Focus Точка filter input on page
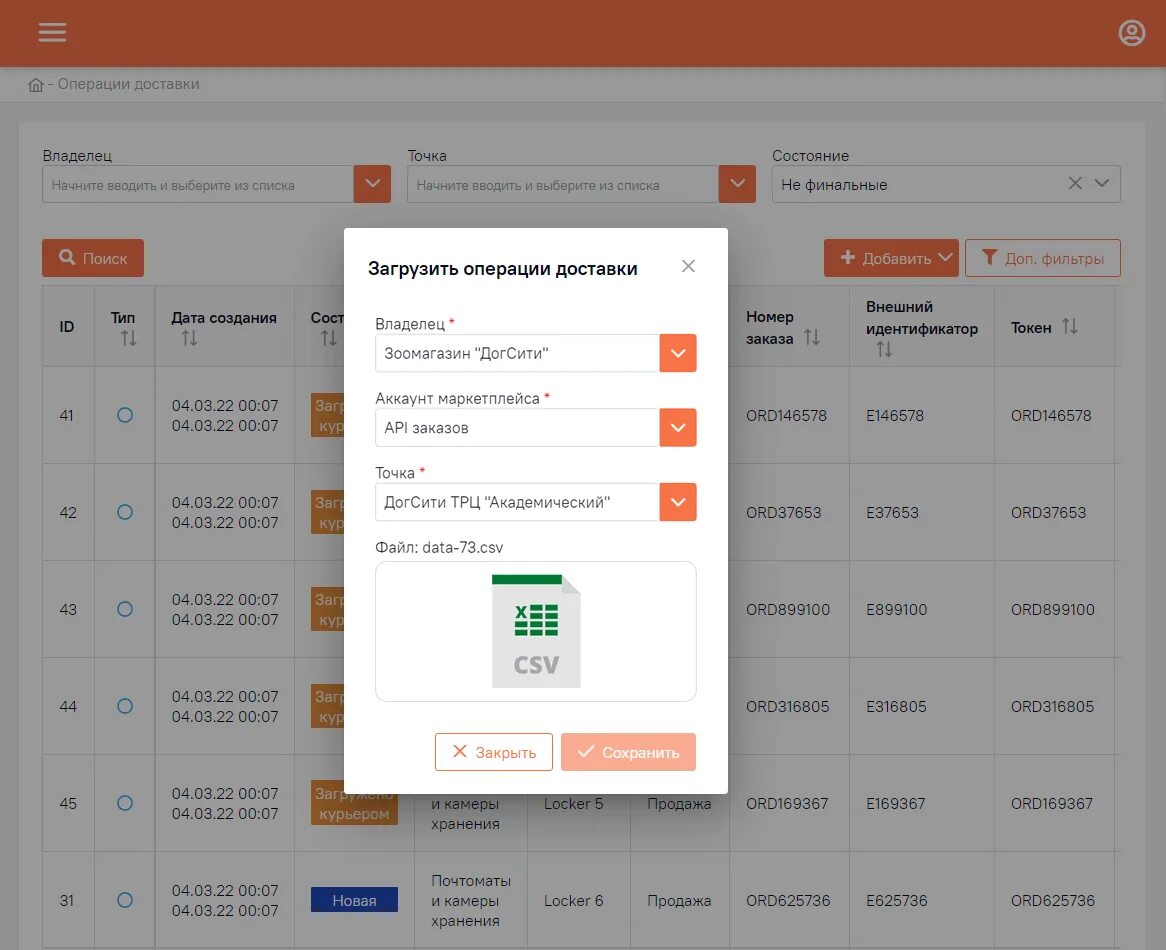 pyautogui.click(x=563, y=184)
